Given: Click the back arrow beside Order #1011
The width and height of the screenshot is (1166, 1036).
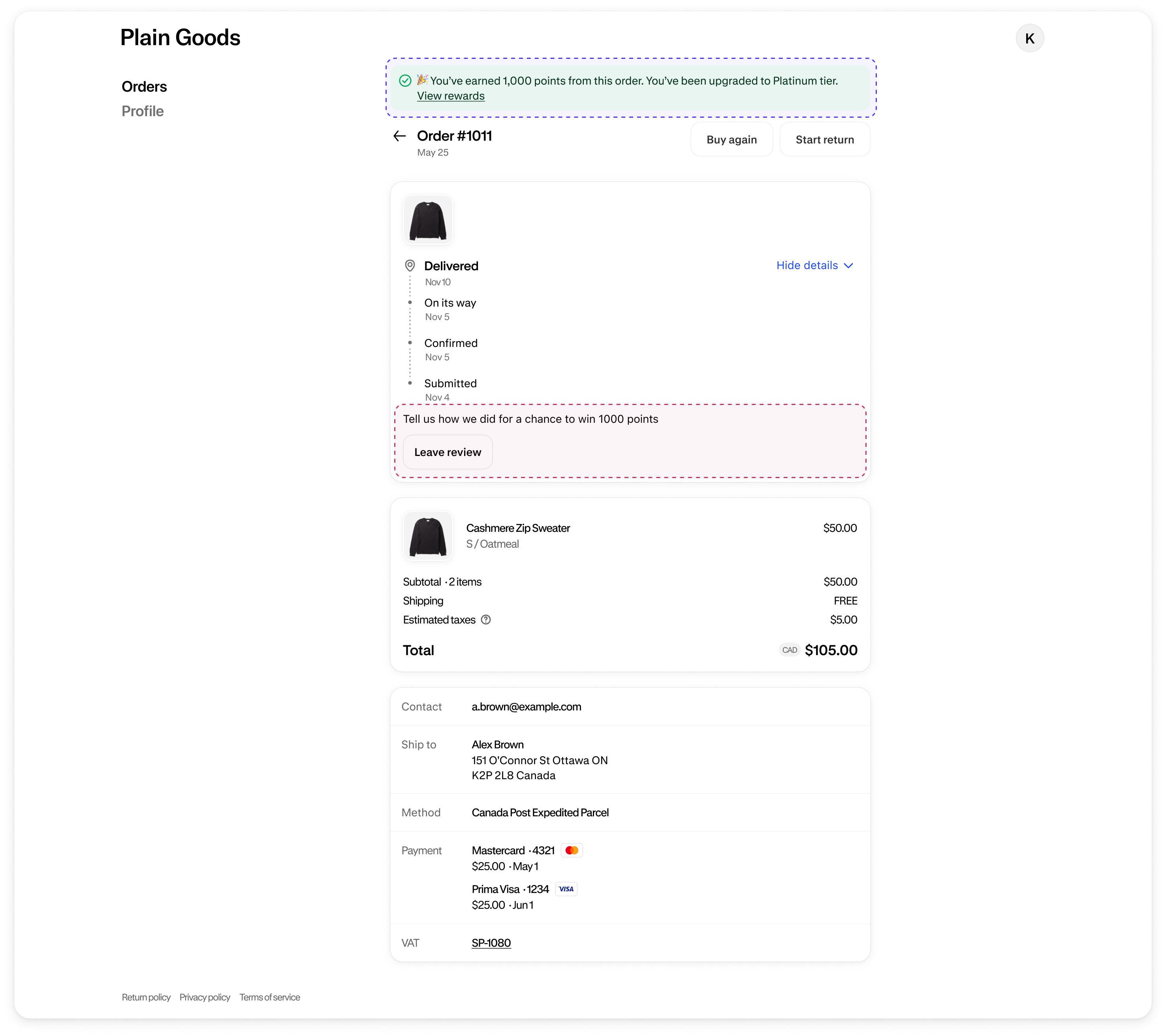Looking at the screenshot, I should pyautogui.click(x=399, y=136).
